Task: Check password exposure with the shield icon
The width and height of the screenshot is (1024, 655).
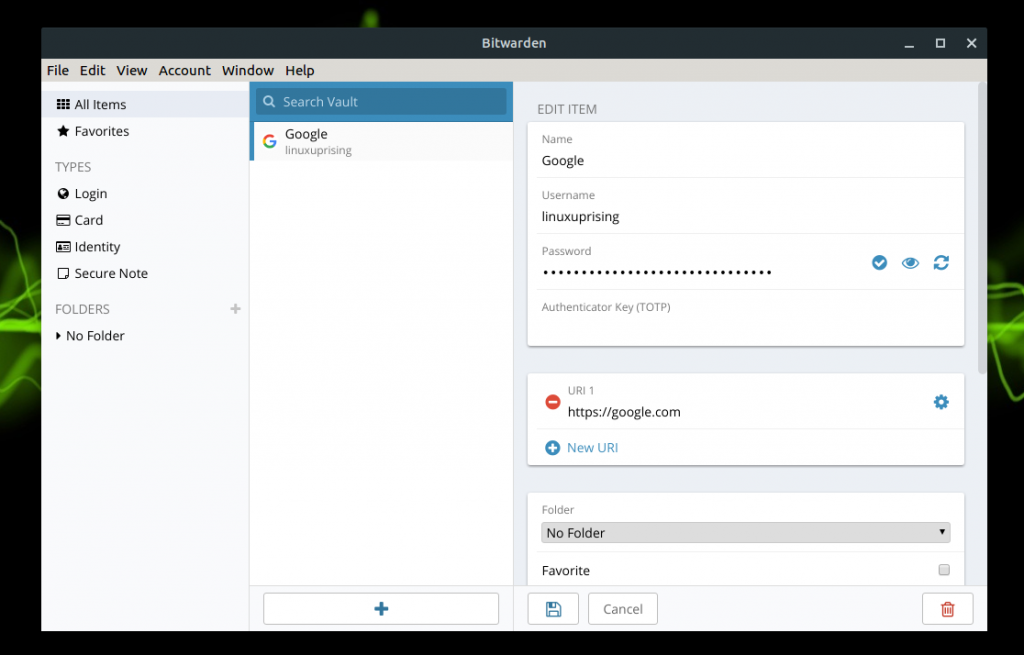Action: pyautogui.click(x=879, y=262)
